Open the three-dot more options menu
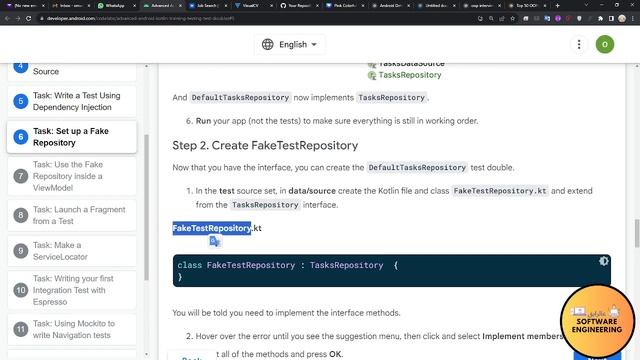This screenshot has width=640, height=360. 579,44
